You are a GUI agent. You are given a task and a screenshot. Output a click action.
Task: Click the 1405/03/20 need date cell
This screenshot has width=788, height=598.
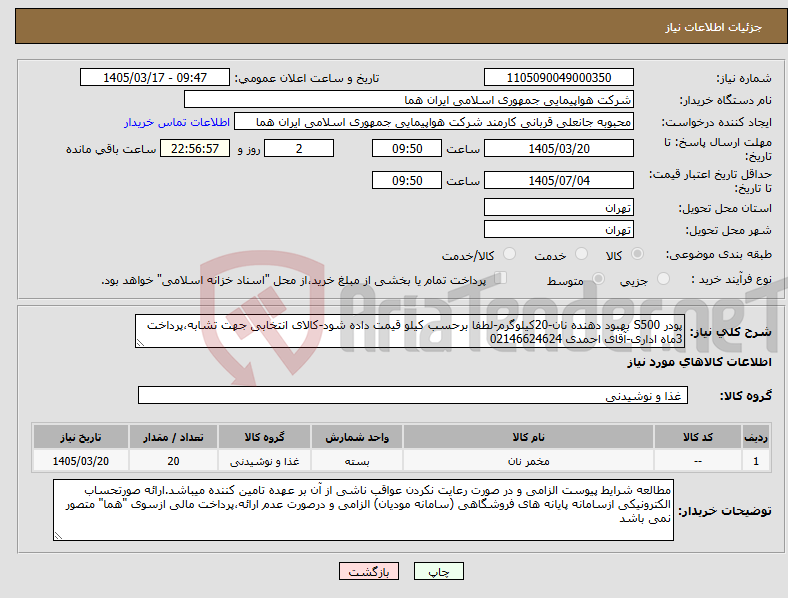[81, 461]
